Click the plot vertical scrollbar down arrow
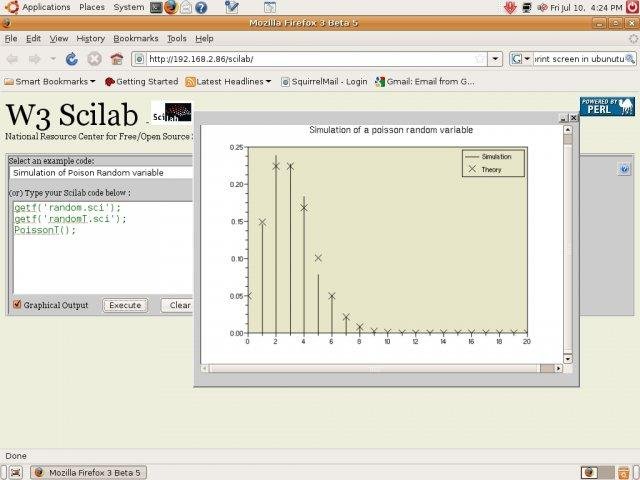Screen dimensions: 640x480 pos(568,359)
